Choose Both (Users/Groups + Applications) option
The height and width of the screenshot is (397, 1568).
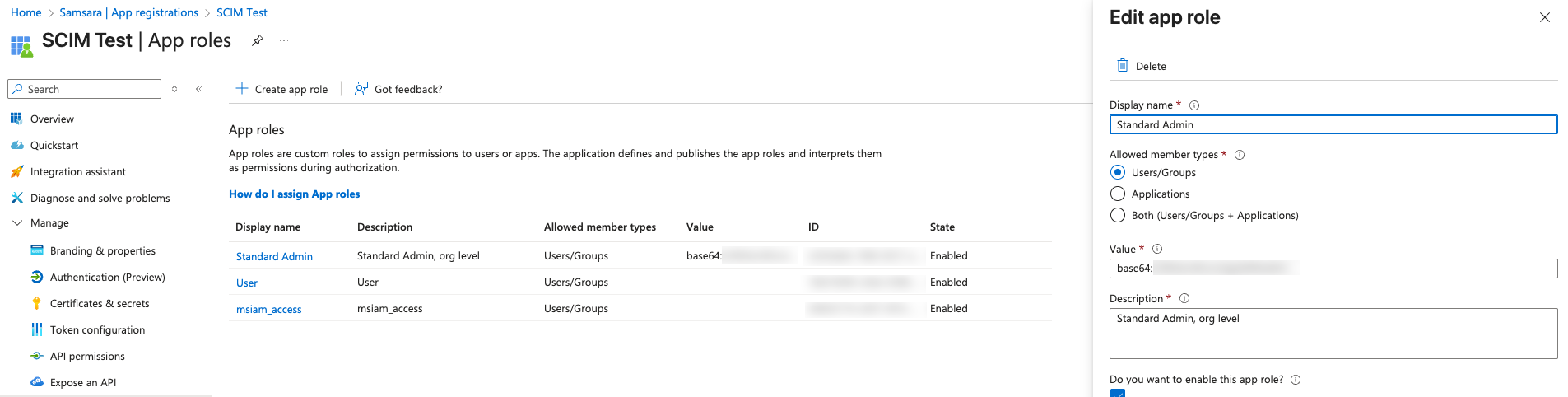pos(1118,216)
